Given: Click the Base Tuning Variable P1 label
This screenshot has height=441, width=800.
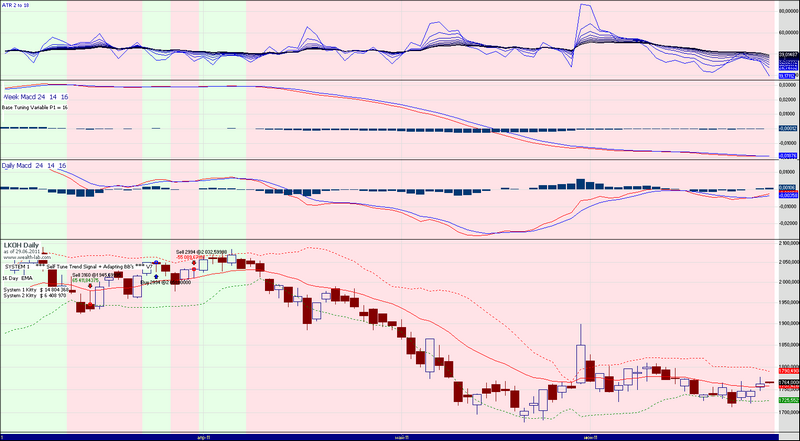Looking at the screenshot, I should pos(36,107).
